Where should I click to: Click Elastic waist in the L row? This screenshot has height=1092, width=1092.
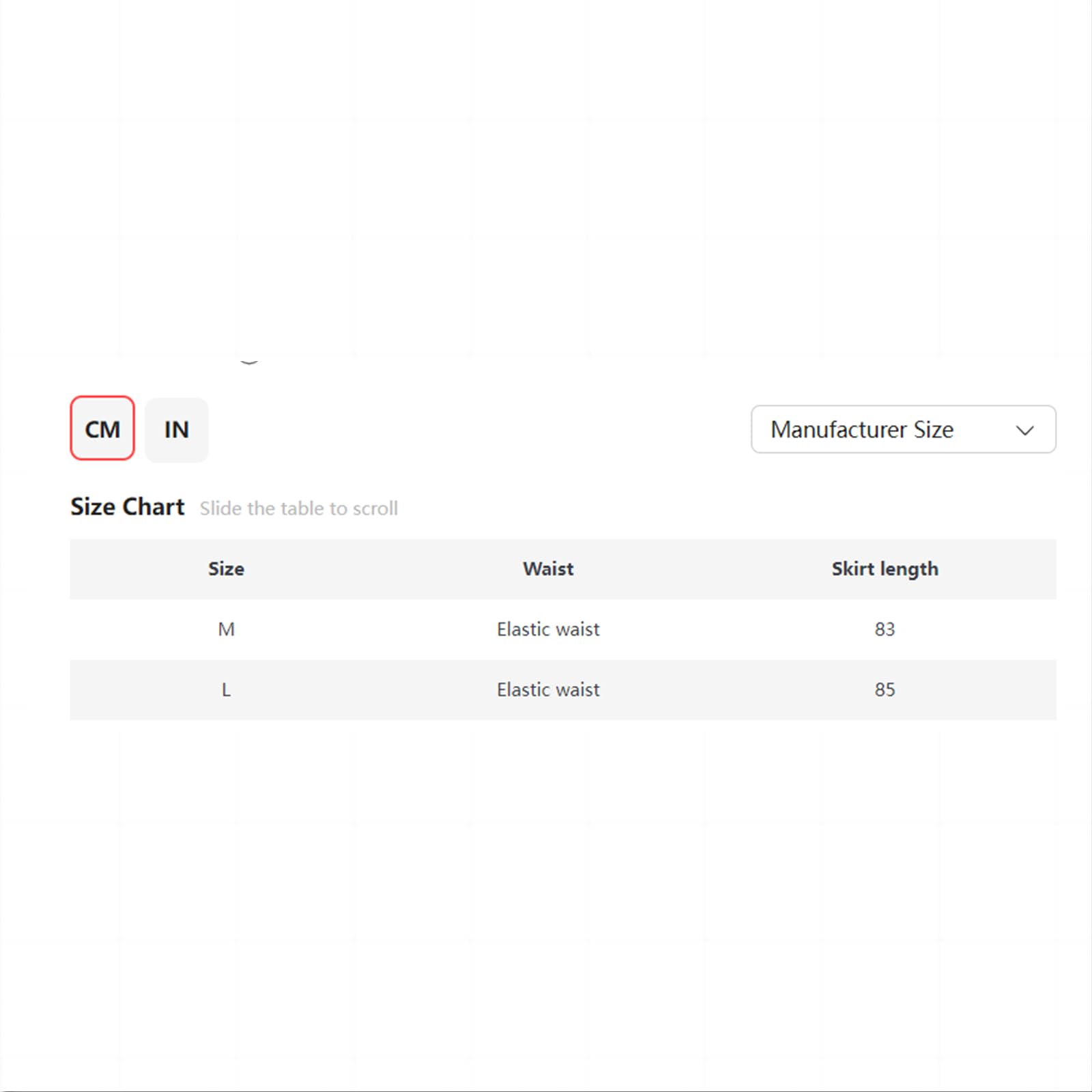pos(548,689)
